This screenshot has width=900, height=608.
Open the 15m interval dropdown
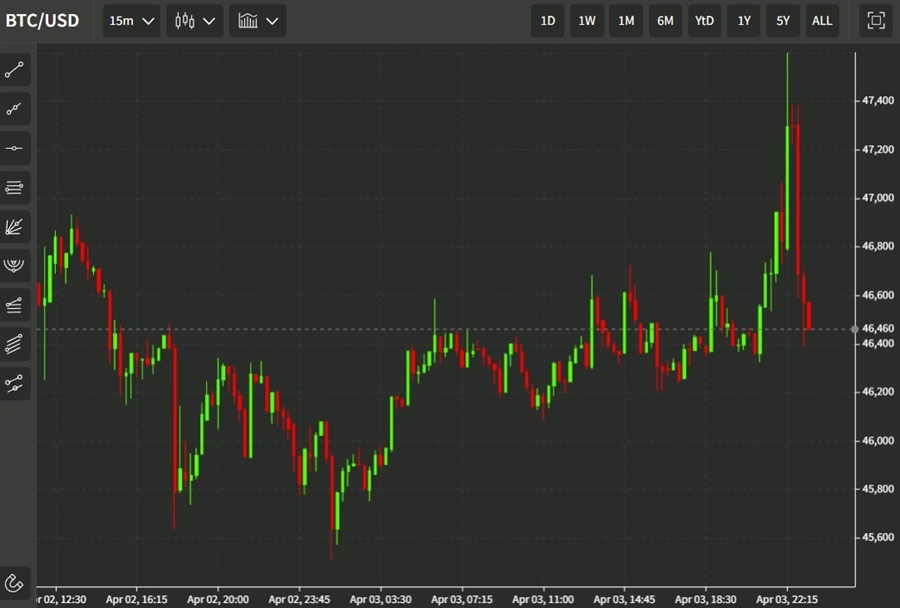[x=132, y=20]
